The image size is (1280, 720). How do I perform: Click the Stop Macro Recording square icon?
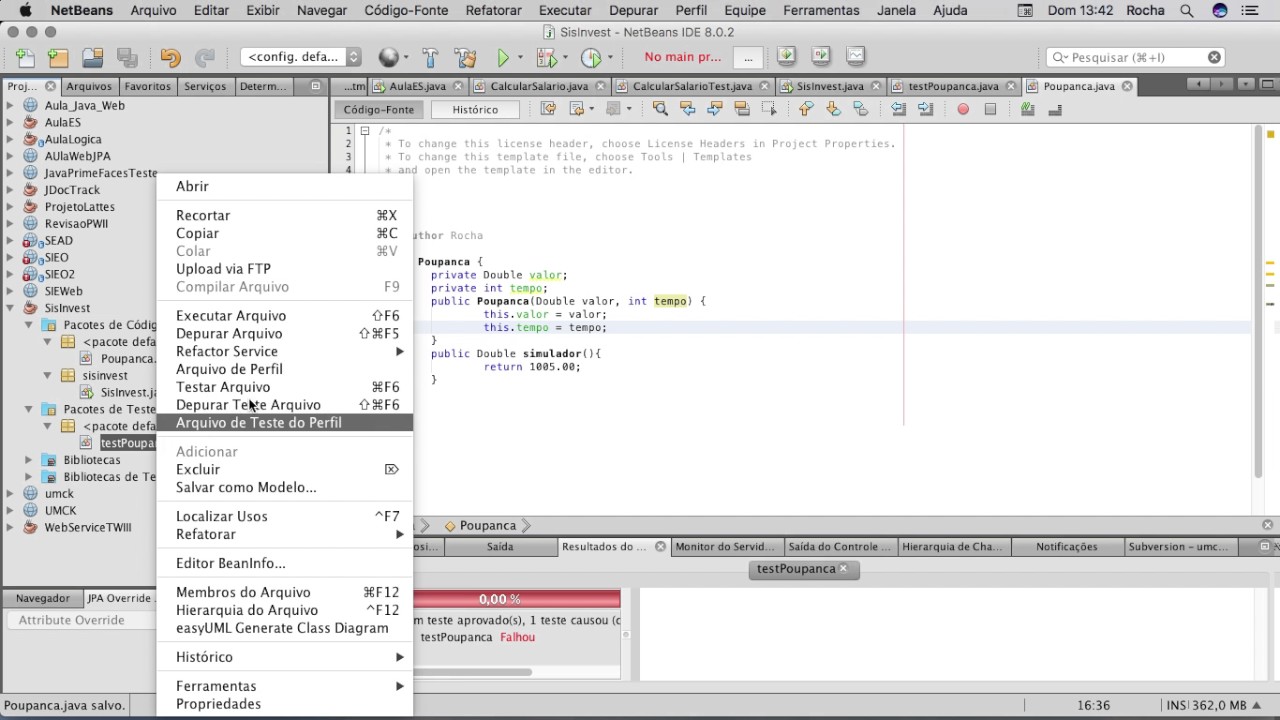tap(990, 109)
